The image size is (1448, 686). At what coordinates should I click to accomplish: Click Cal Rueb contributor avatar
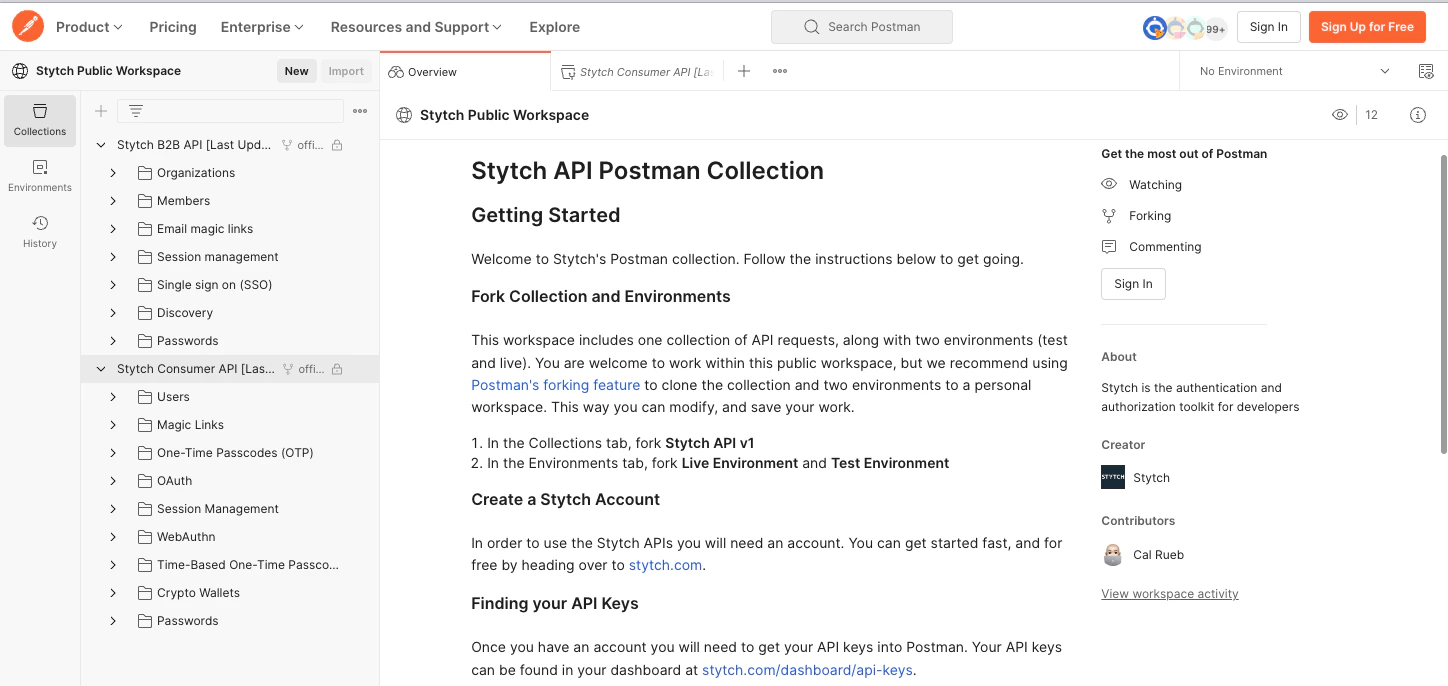tap(1113, 555)
